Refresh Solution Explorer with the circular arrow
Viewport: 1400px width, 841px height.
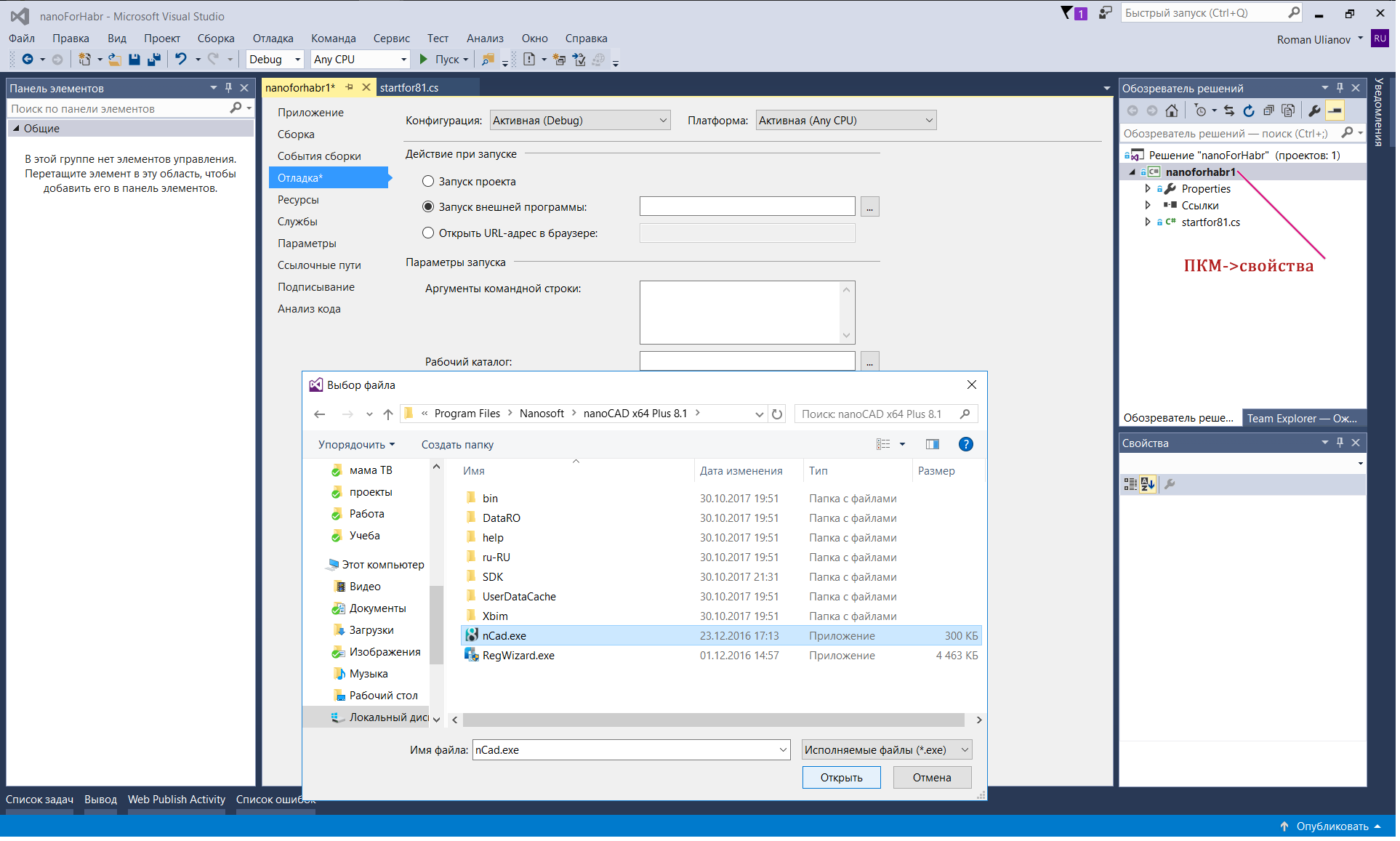pyautogui.click(x=1249, y=110)
